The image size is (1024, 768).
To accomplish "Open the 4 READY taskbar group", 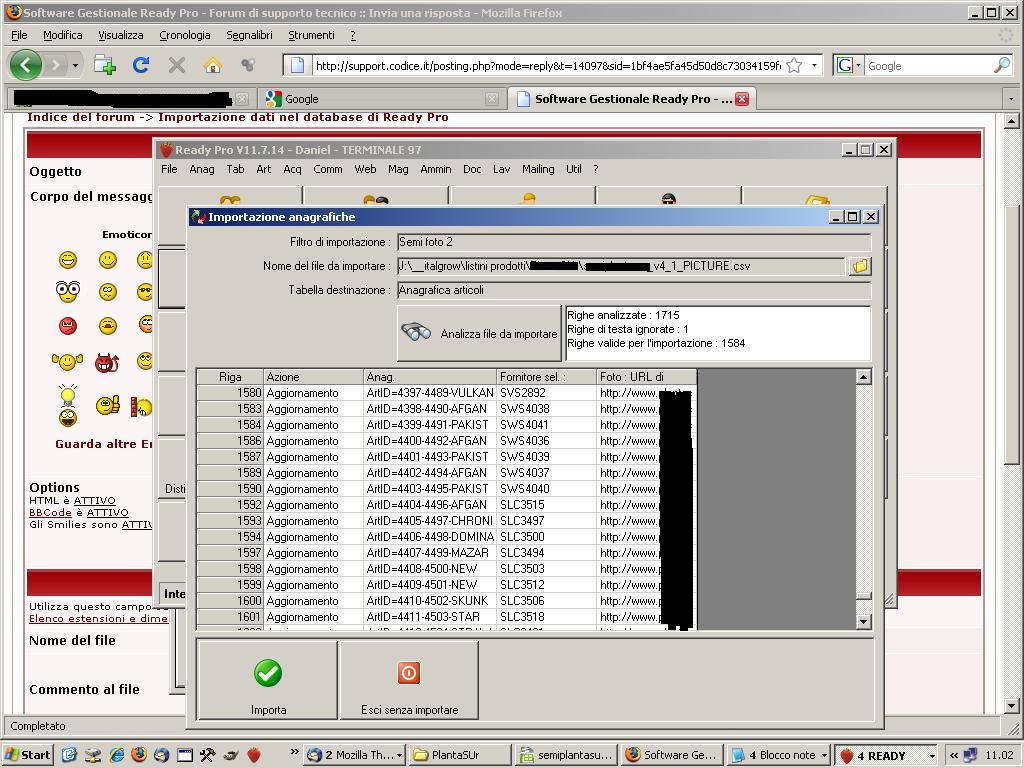I will tap(886, 755).
